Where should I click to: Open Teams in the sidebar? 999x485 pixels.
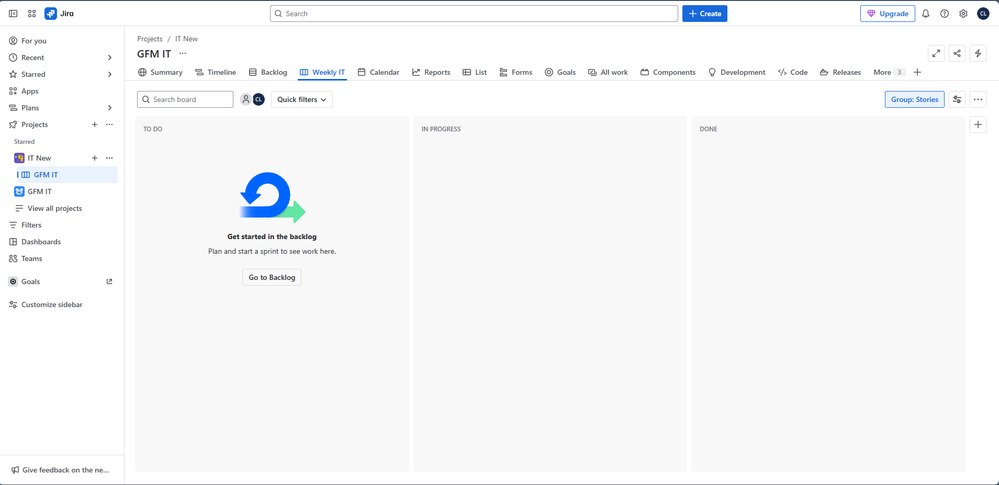tap(61, 259)
